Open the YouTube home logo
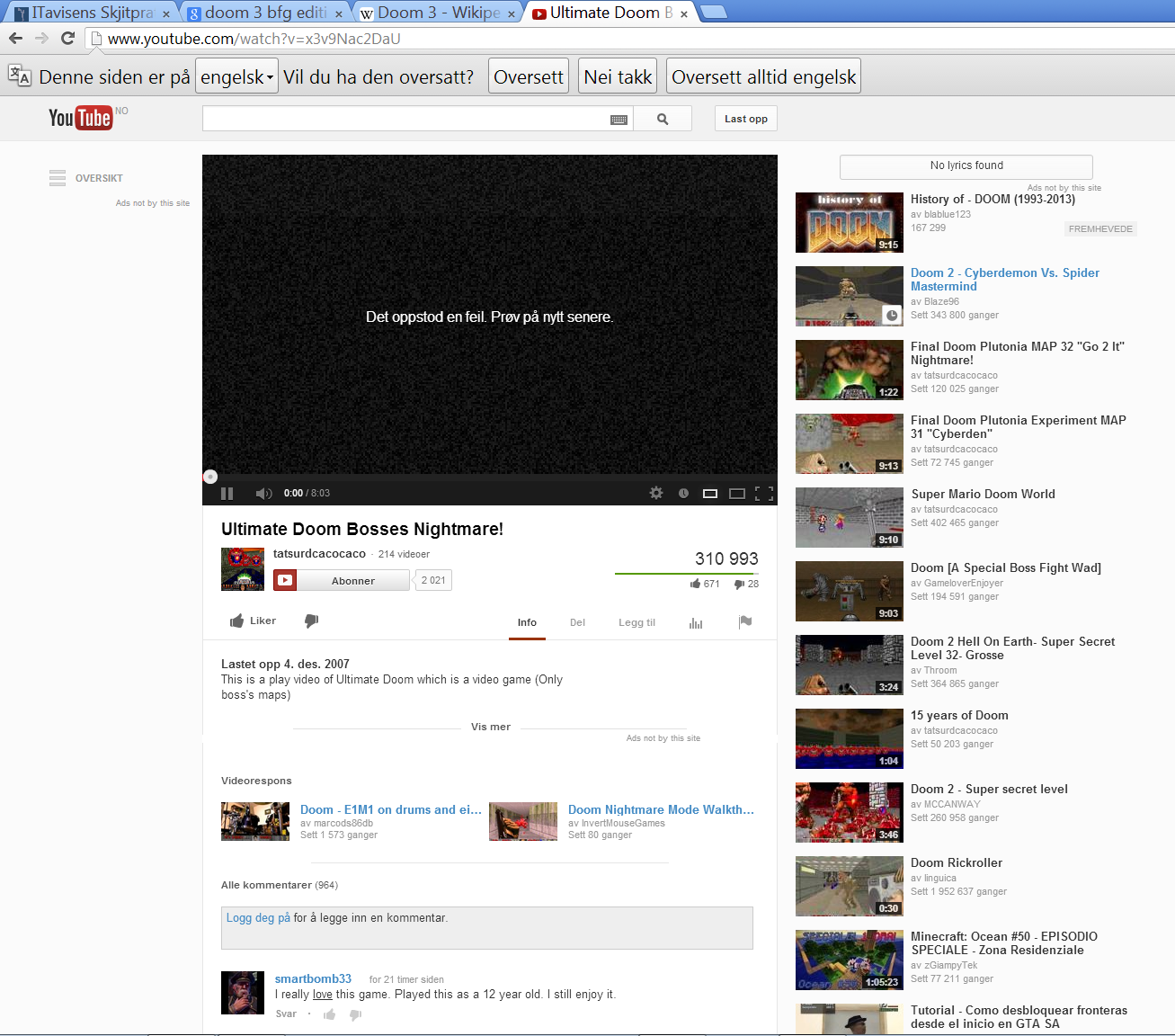This screenshot has height=1036, width=1175. pos(81,118)
